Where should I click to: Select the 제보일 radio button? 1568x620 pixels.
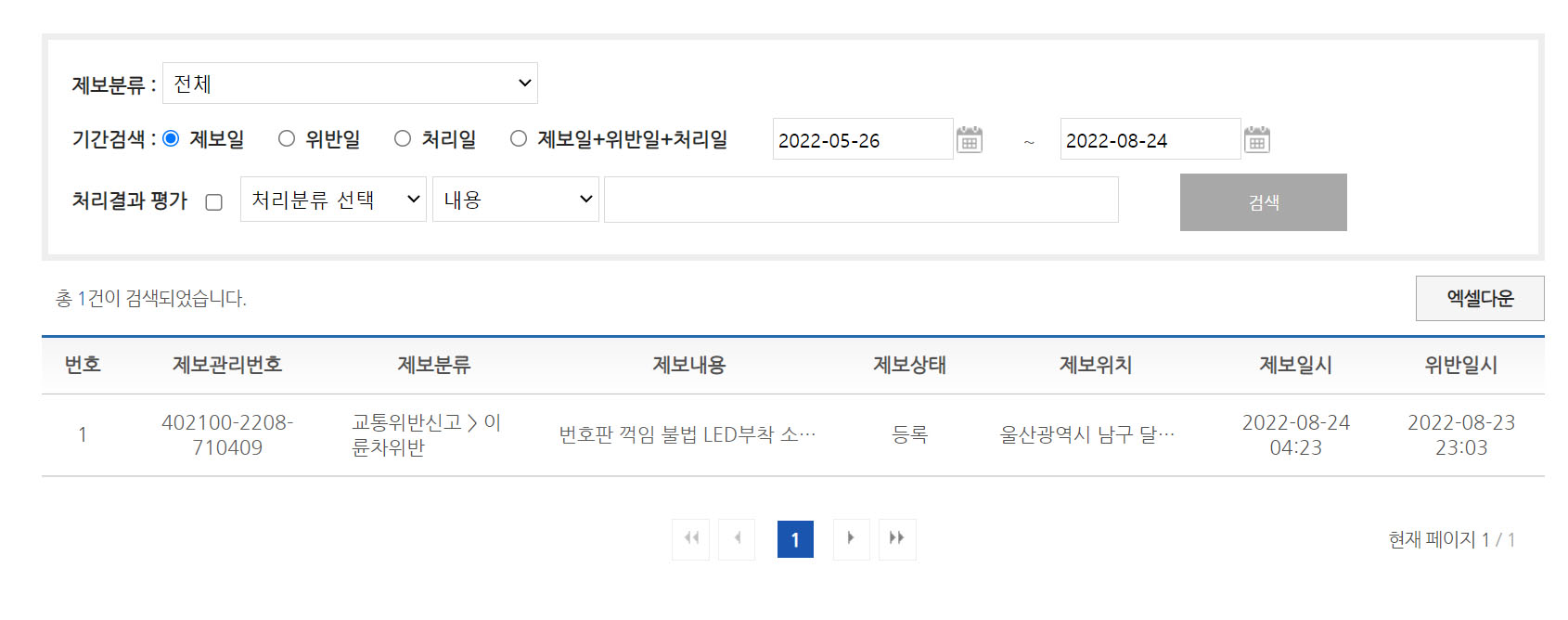(x=171, y=138)
